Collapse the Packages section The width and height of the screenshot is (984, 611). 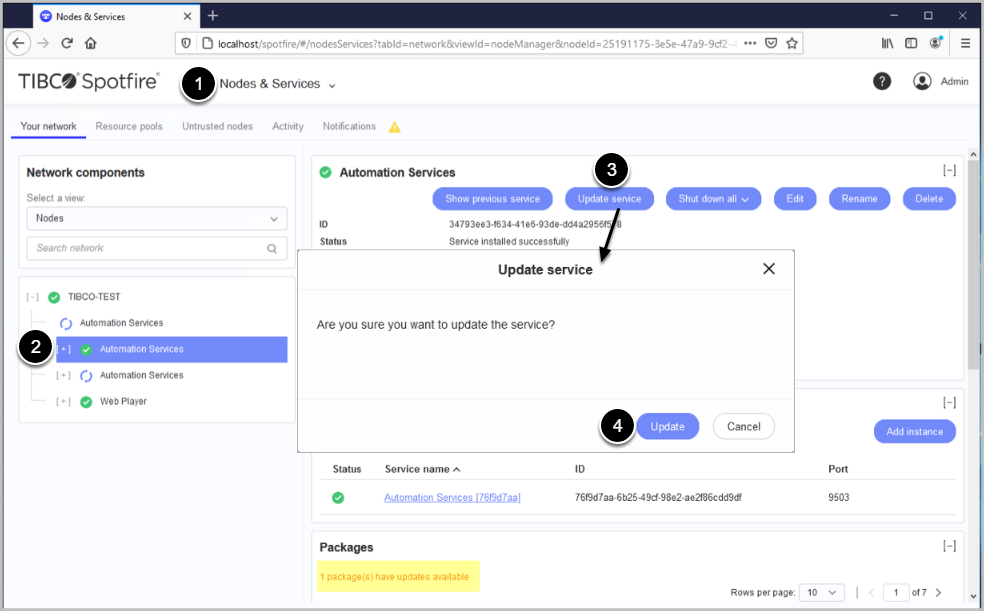[x=949, y=546]
